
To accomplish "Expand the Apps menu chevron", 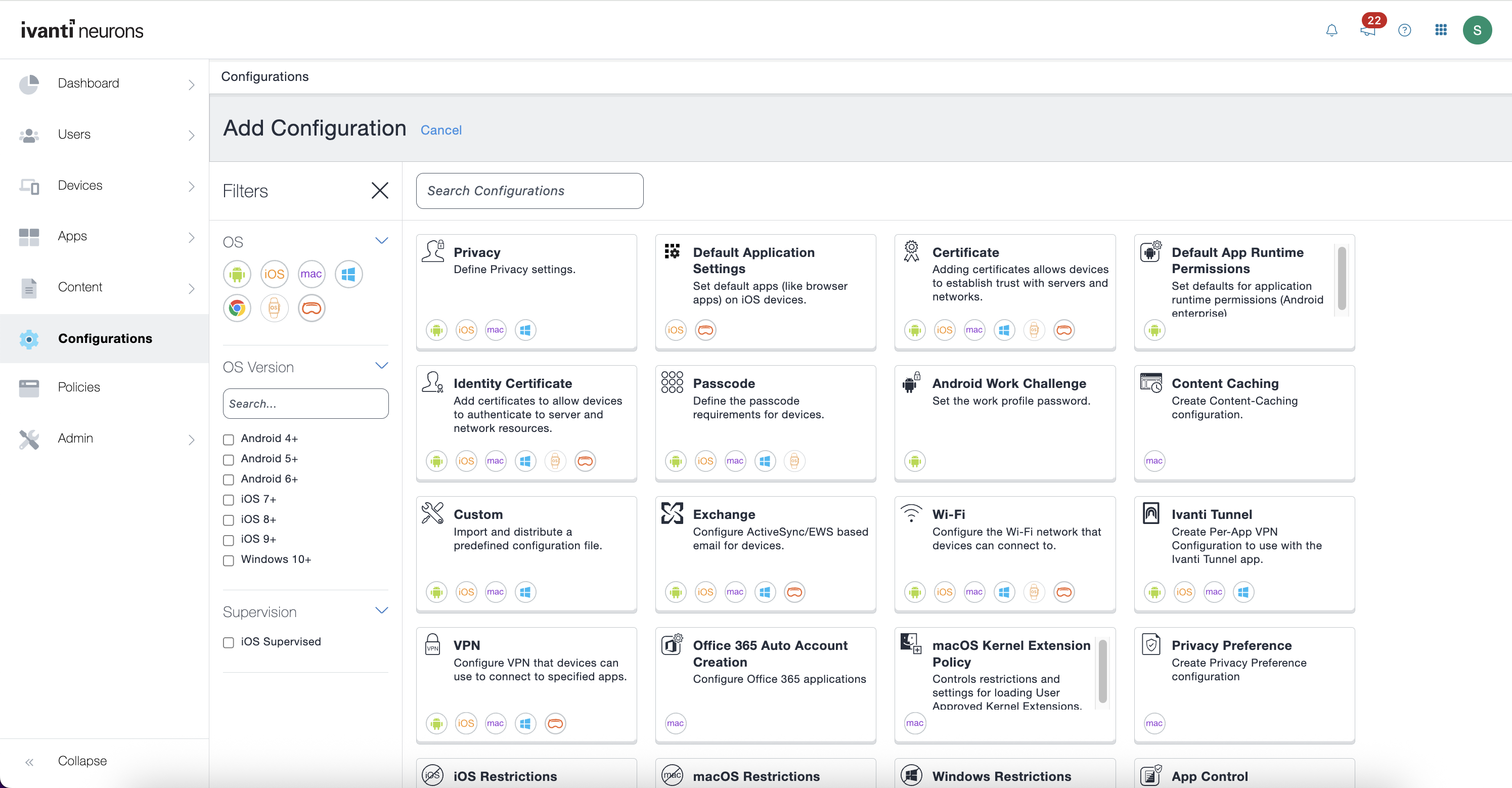I will tap(191, 238).
